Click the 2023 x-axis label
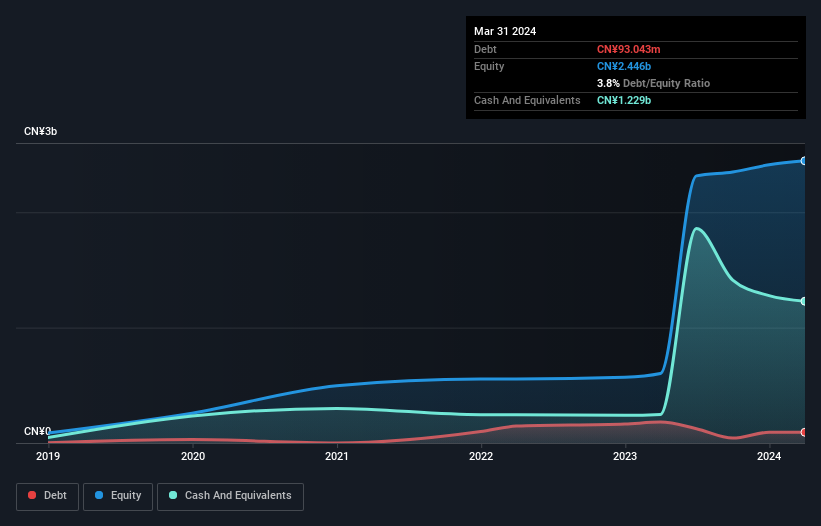This screenshot has width=821, height=526. (625, 456)
